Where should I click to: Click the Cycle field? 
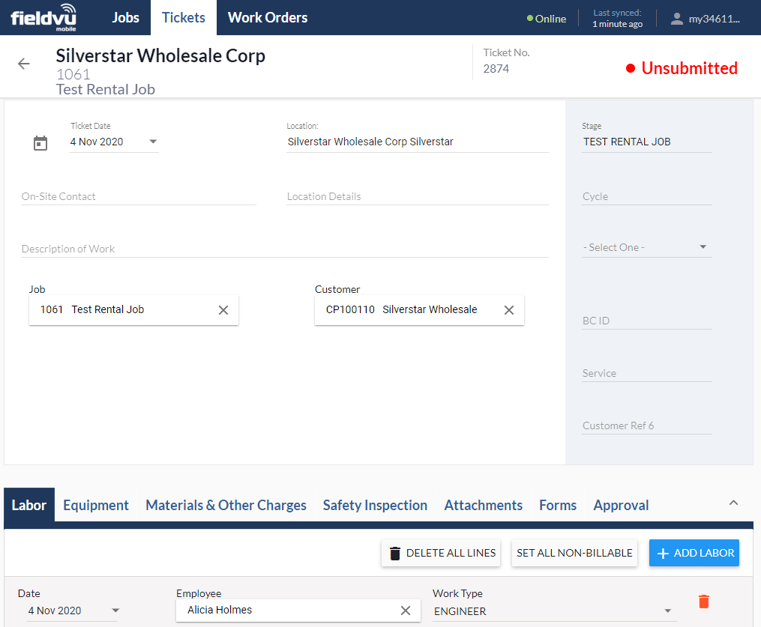(646, 197)
